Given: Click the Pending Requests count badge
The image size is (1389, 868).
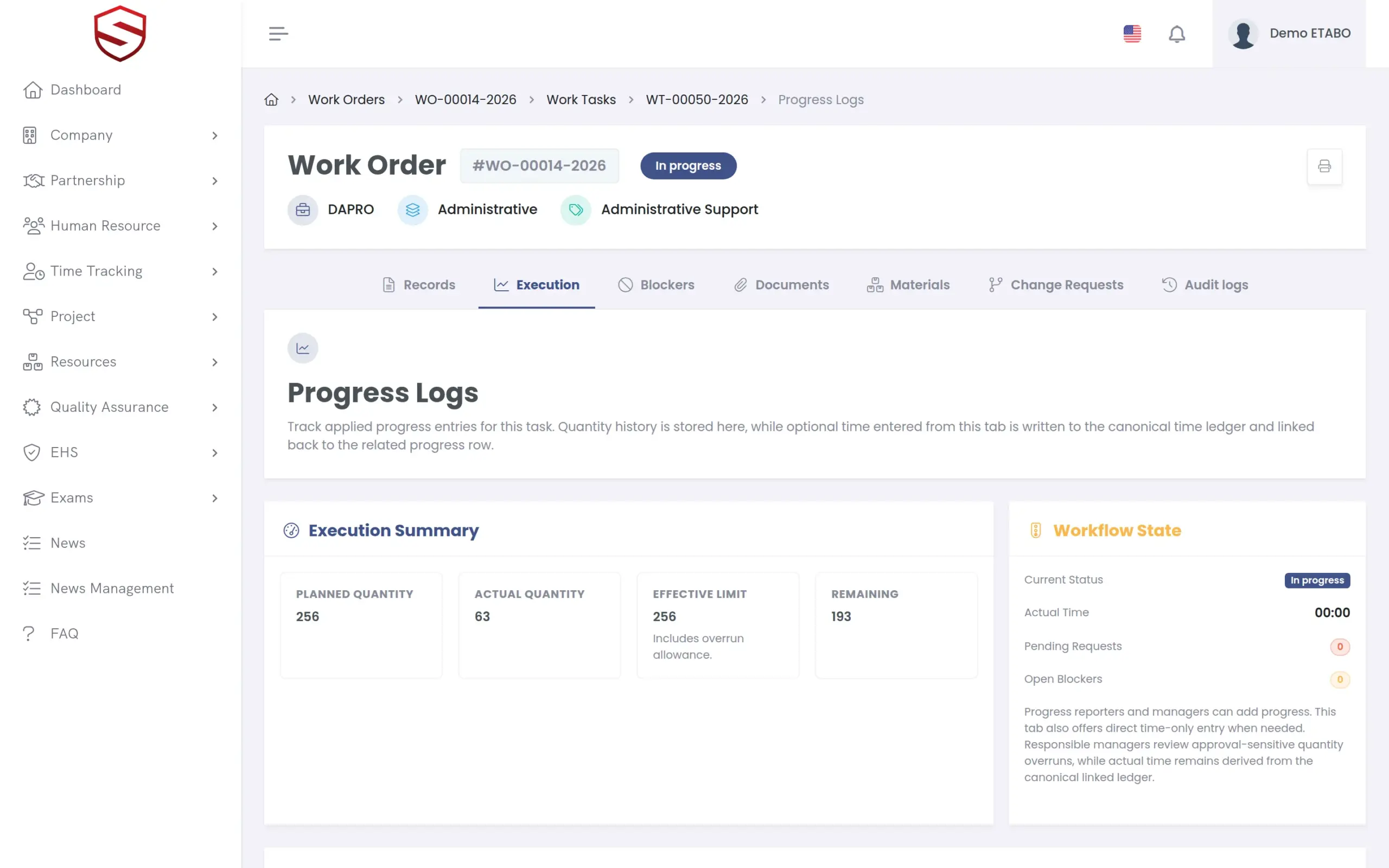Looking at the screenshot, I should (x=1340, y=647).
